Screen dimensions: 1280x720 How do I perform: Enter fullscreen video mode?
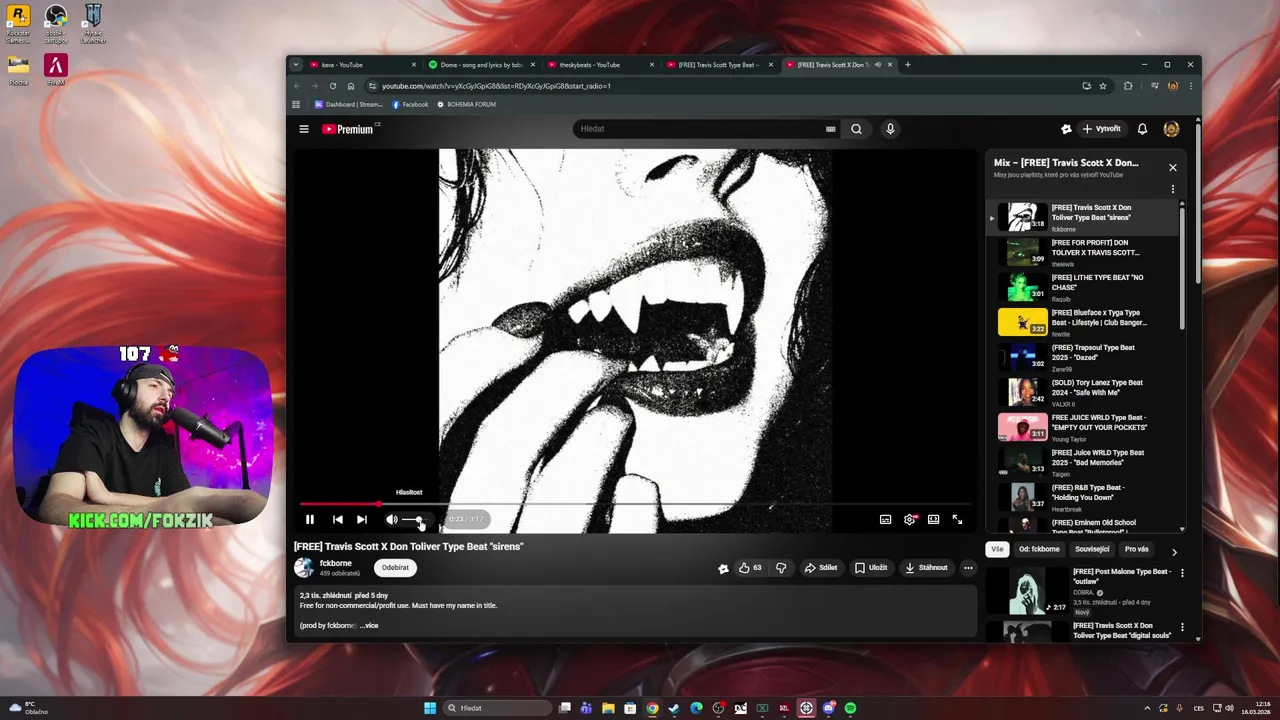point(957,519)
